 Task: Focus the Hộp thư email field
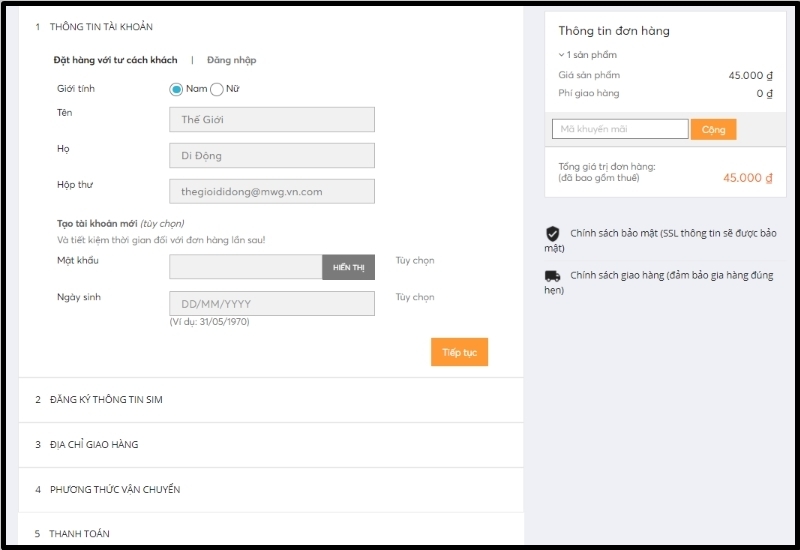(x=272, y=191)
